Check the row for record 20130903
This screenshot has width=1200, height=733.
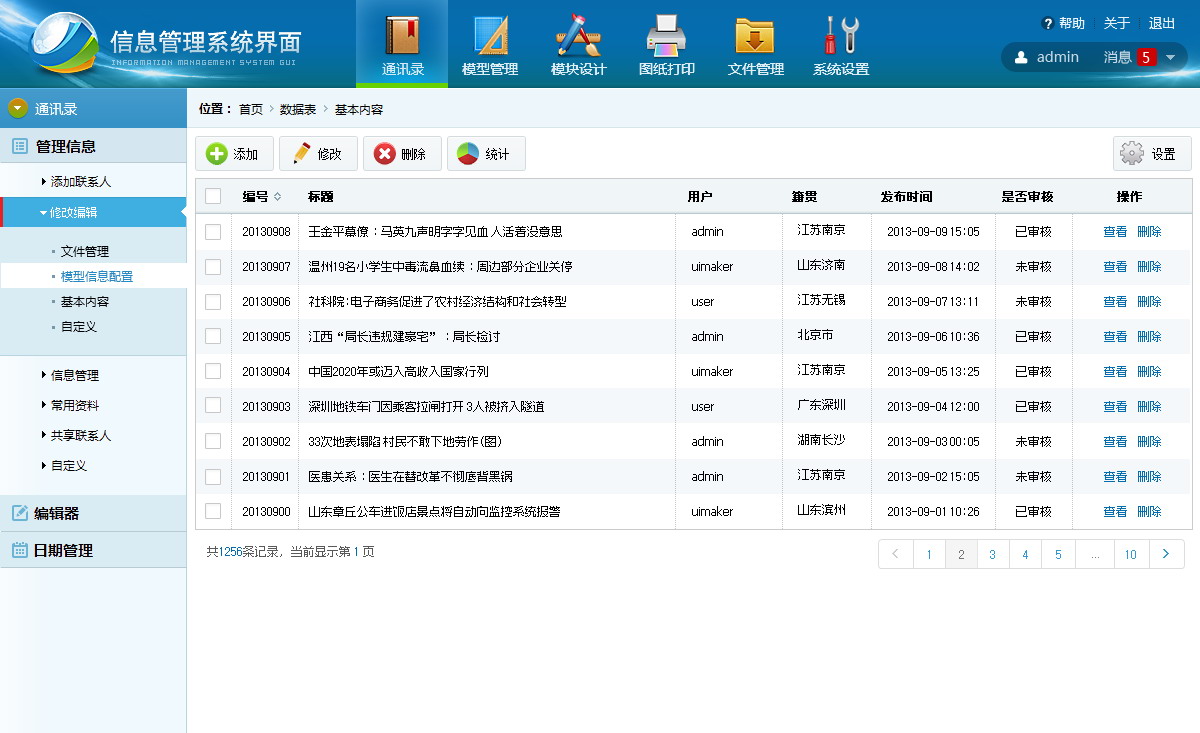pyautogui.click(x=213, y=406)
